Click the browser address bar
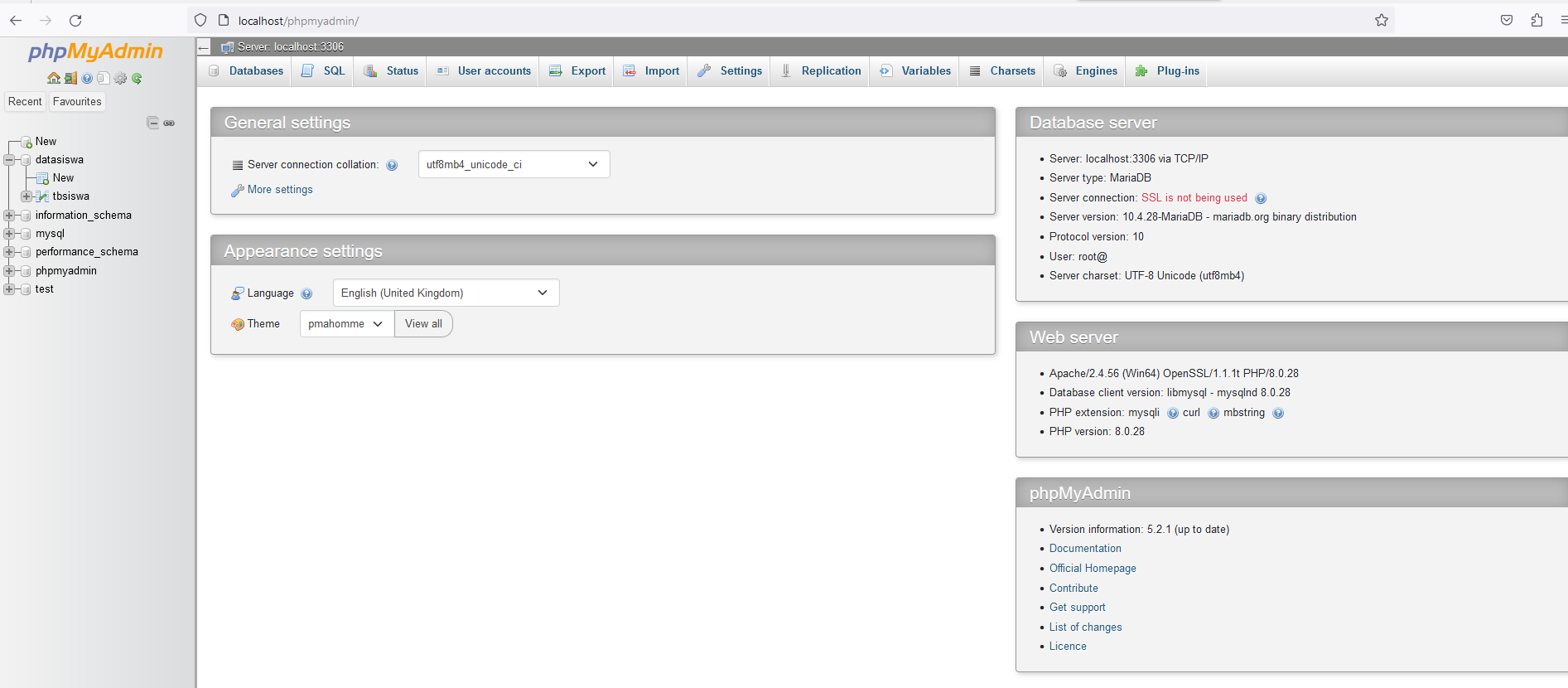Image resolution: width=1568 pixels, height=688 pixels. click(791, 21)
